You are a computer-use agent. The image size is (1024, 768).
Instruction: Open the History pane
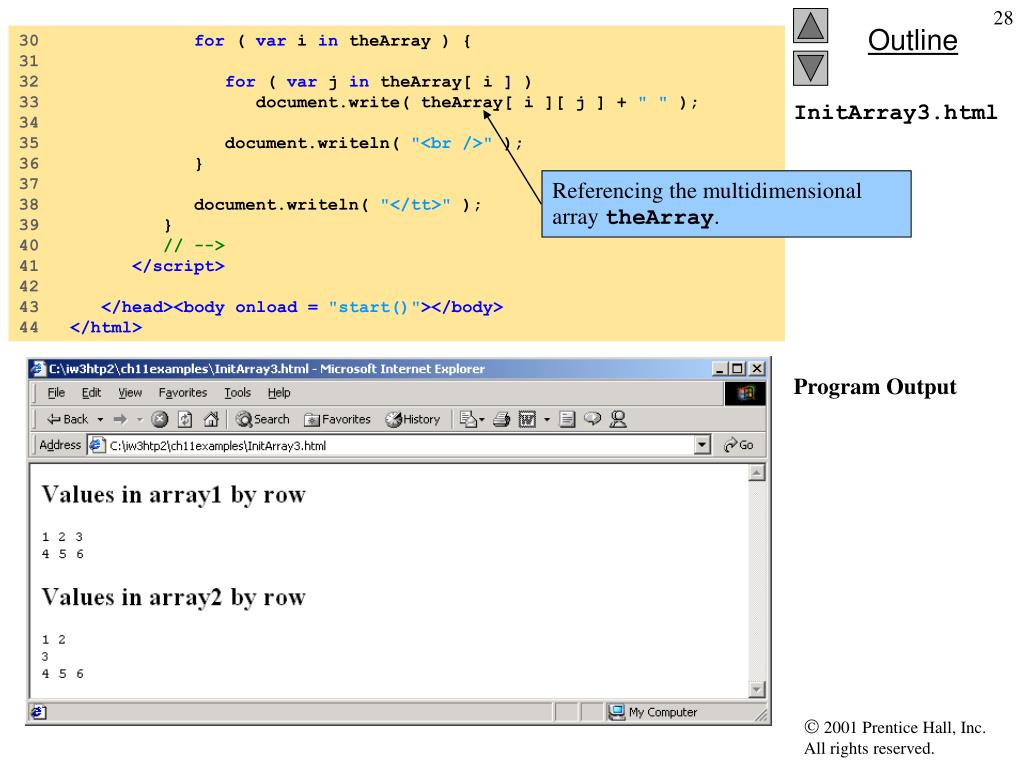click(413, 419)
